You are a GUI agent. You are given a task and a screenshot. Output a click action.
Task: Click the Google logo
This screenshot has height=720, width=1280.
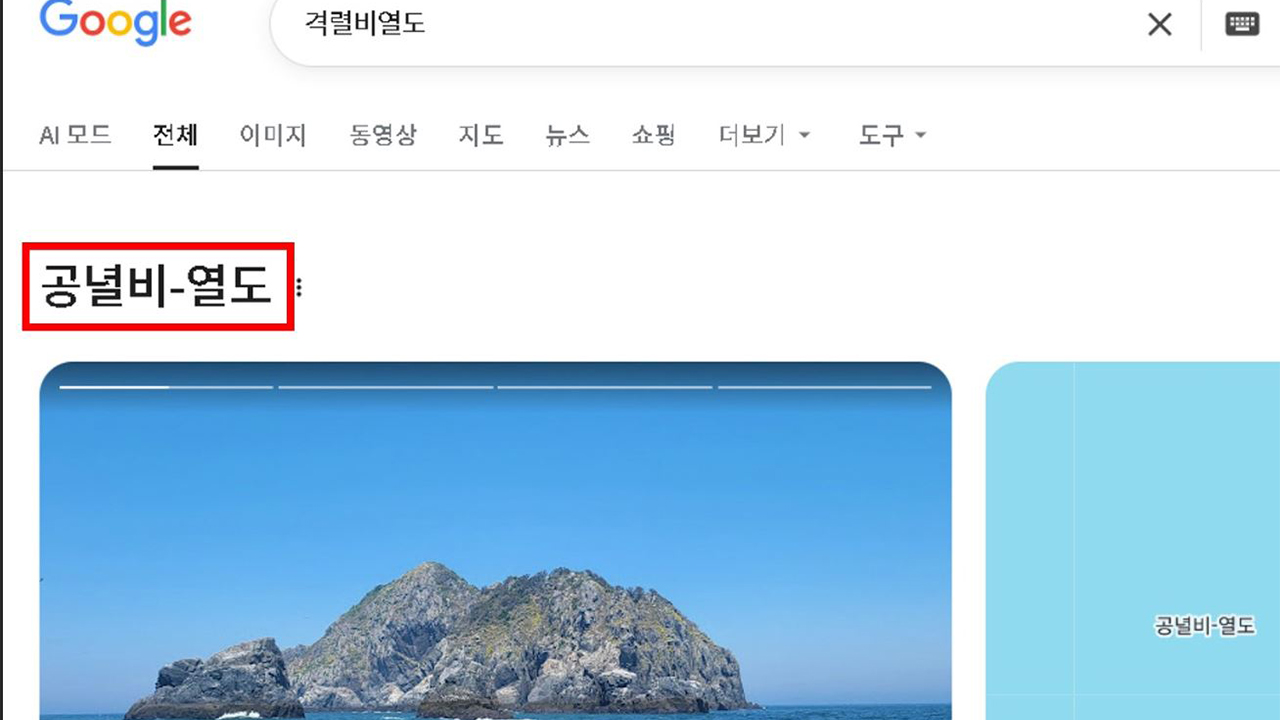115,22
